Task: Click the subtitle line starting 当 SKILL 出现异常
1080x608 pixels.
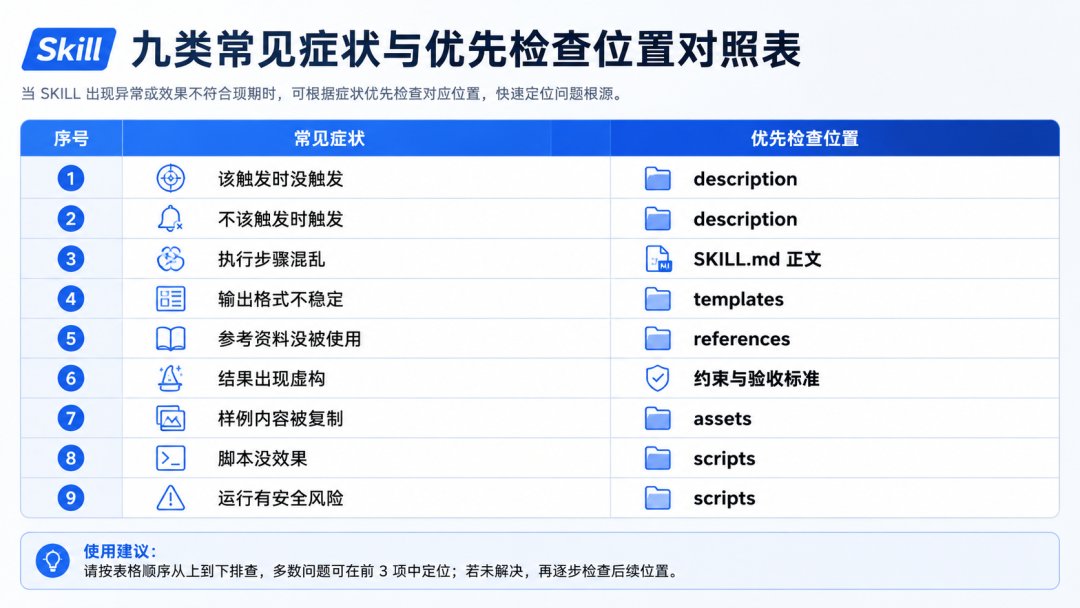Action: point(321,94)
